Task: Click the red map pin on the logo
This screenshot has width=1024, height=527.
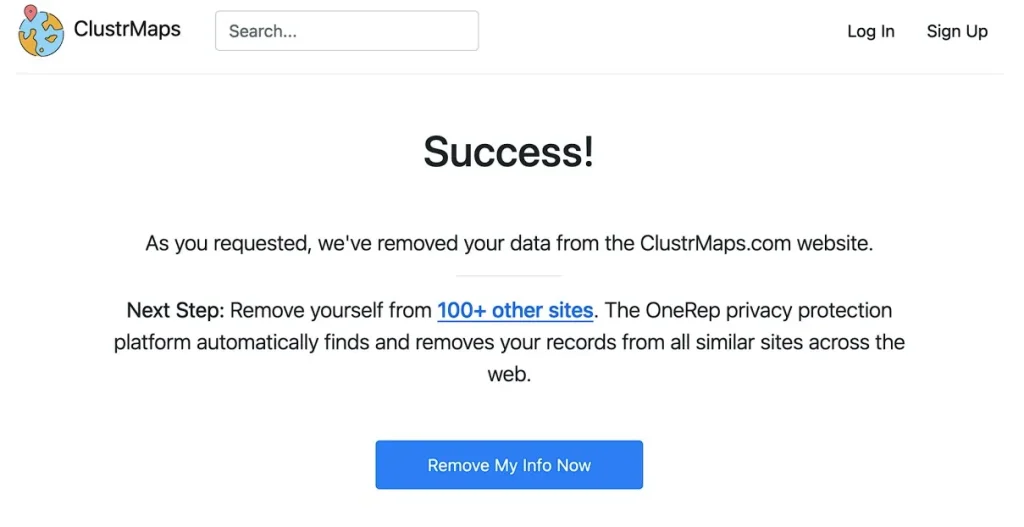Action: pyautogui.click(x=30, y=14)
